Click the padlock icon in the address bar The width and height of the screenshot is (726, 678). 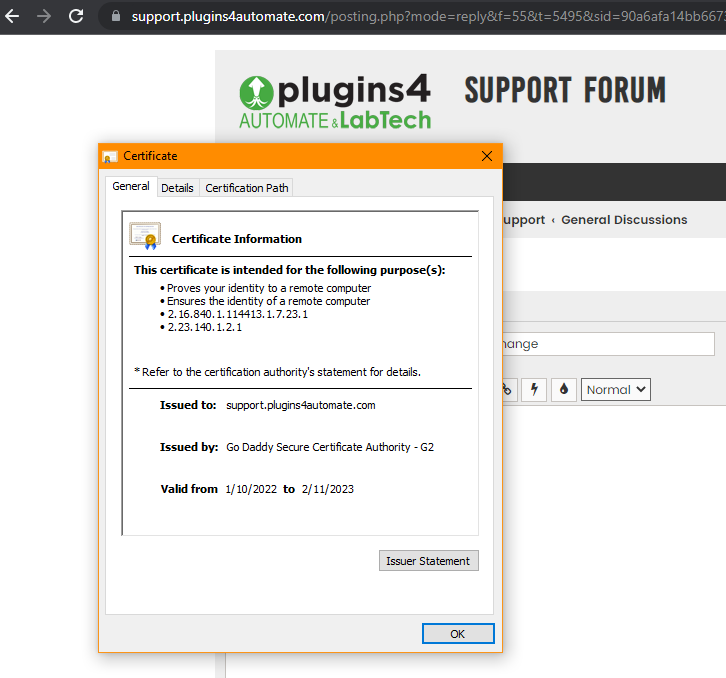pos(116,16)
